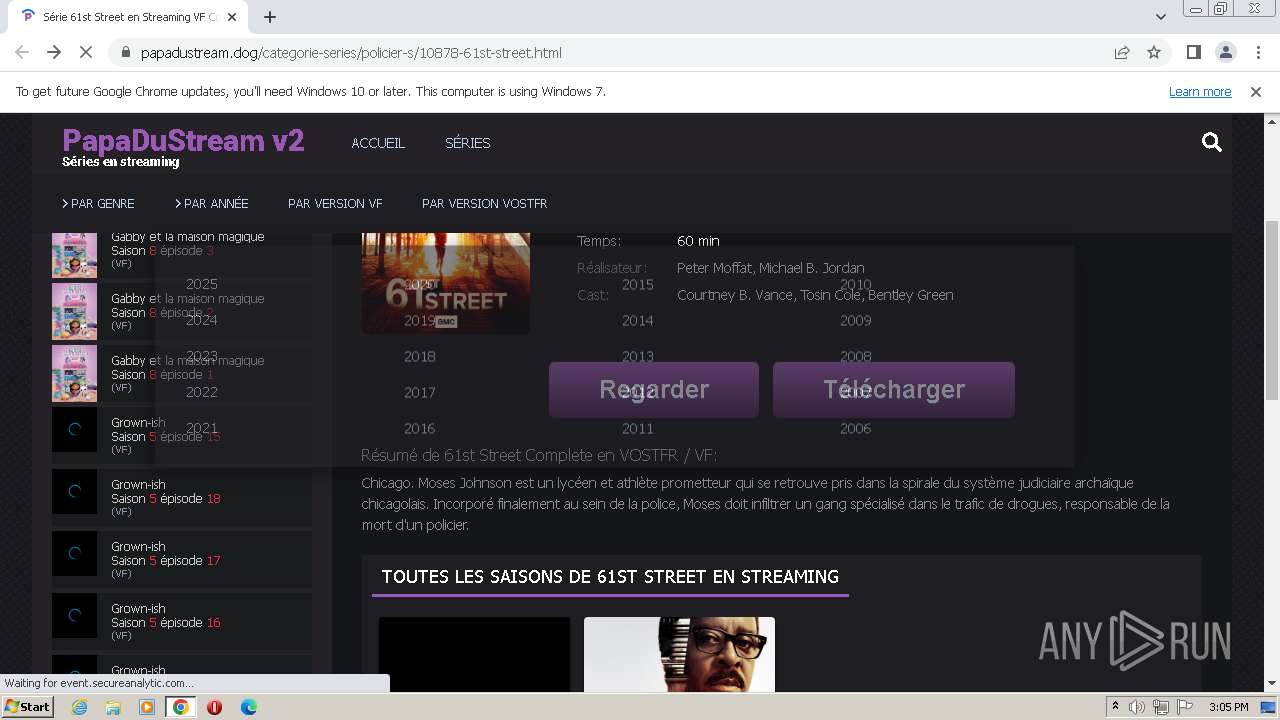Close the 61st Street browser tab
The height and width of the screenshot is (720, 1280).
click(232, 17)
